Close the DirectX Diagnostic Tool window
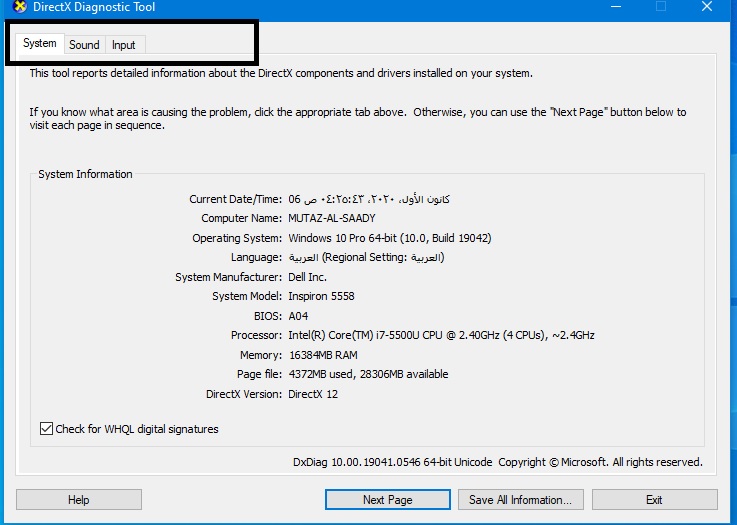This screenshot has height=525, width=737. [x=707, y=7]
